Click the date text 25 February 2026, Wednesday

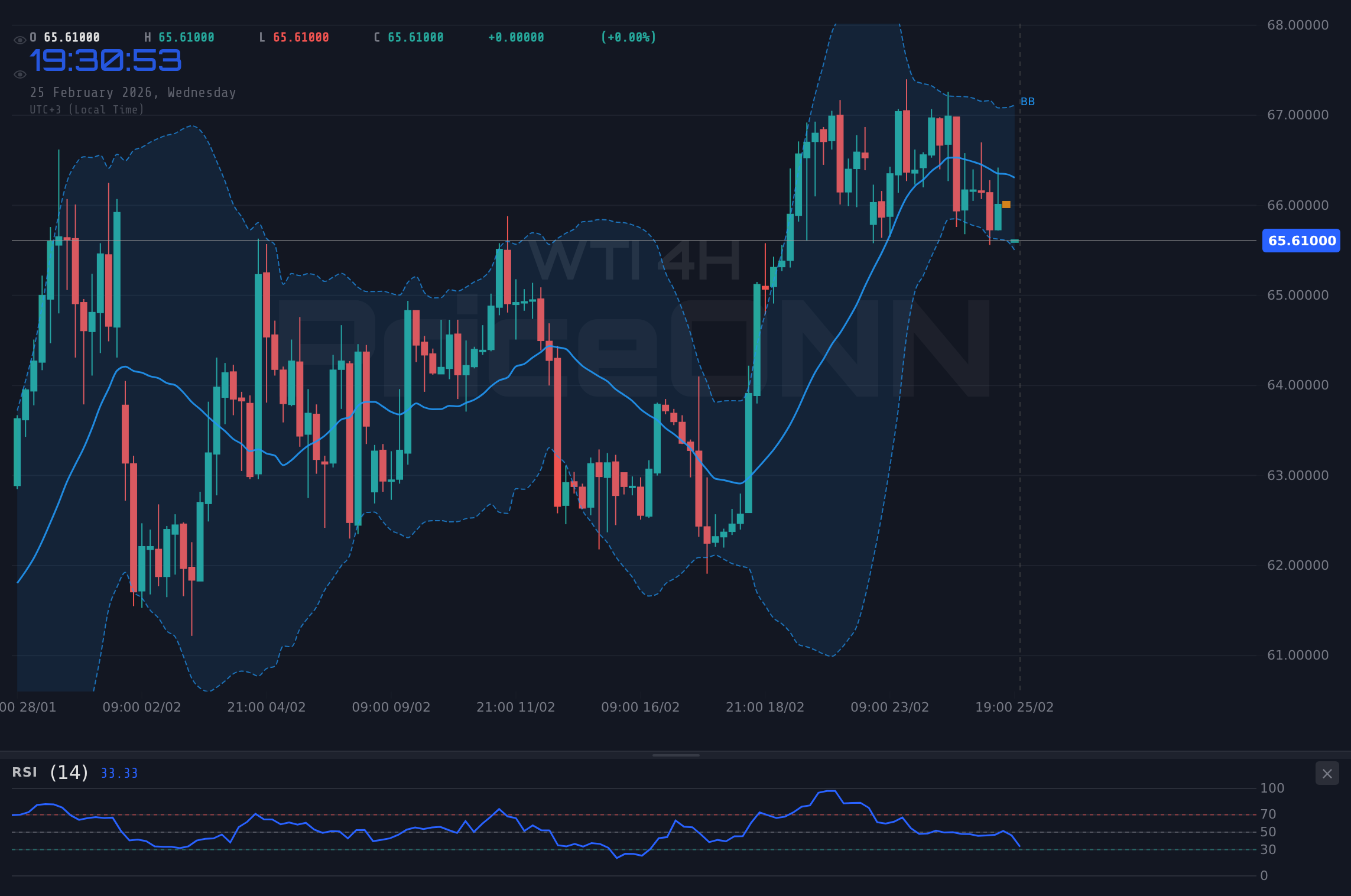(x=133, y=92)
